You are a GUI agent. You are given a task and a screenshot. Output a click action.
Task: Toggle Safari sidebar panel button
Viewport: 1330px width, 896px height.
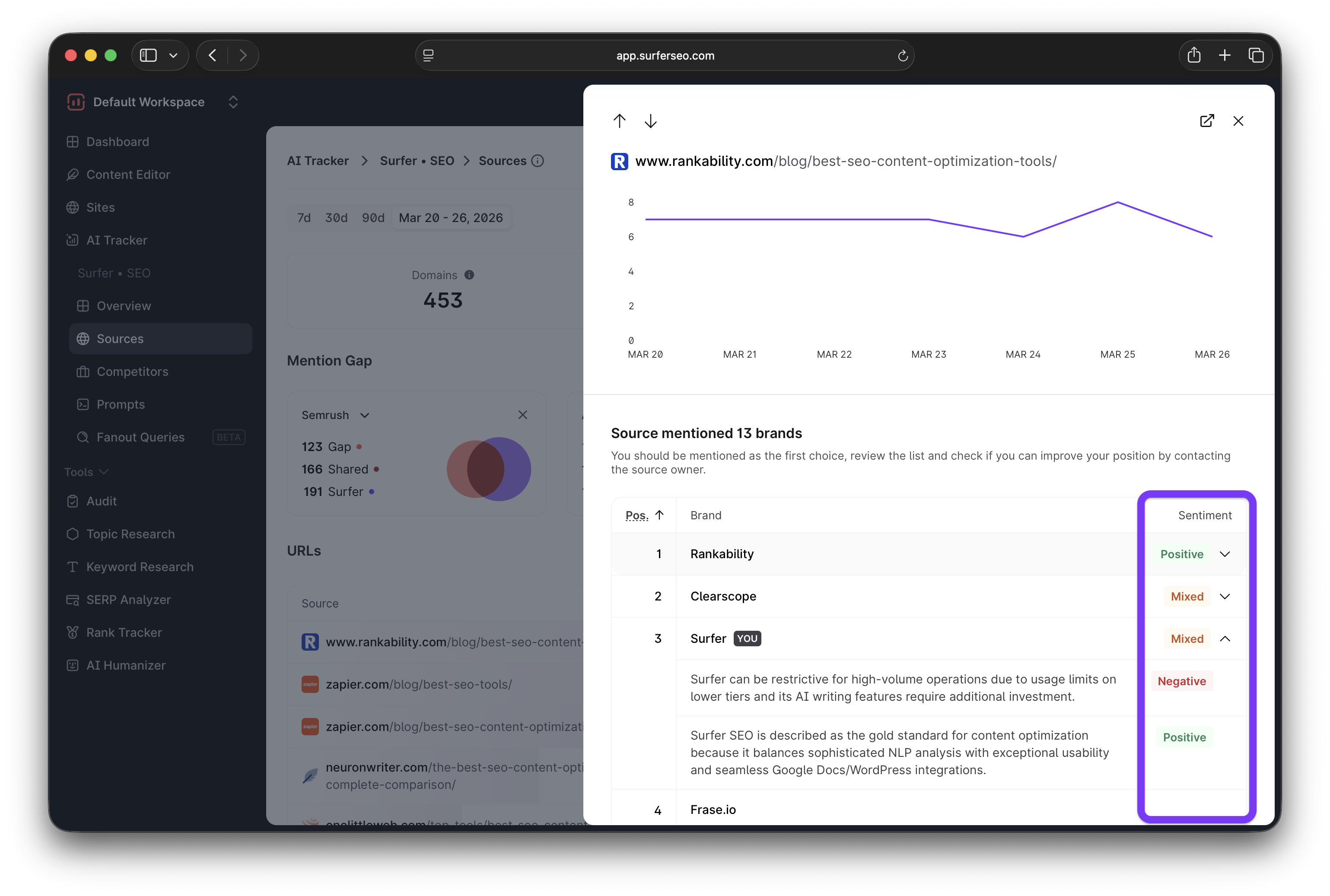tap(149, 55)
